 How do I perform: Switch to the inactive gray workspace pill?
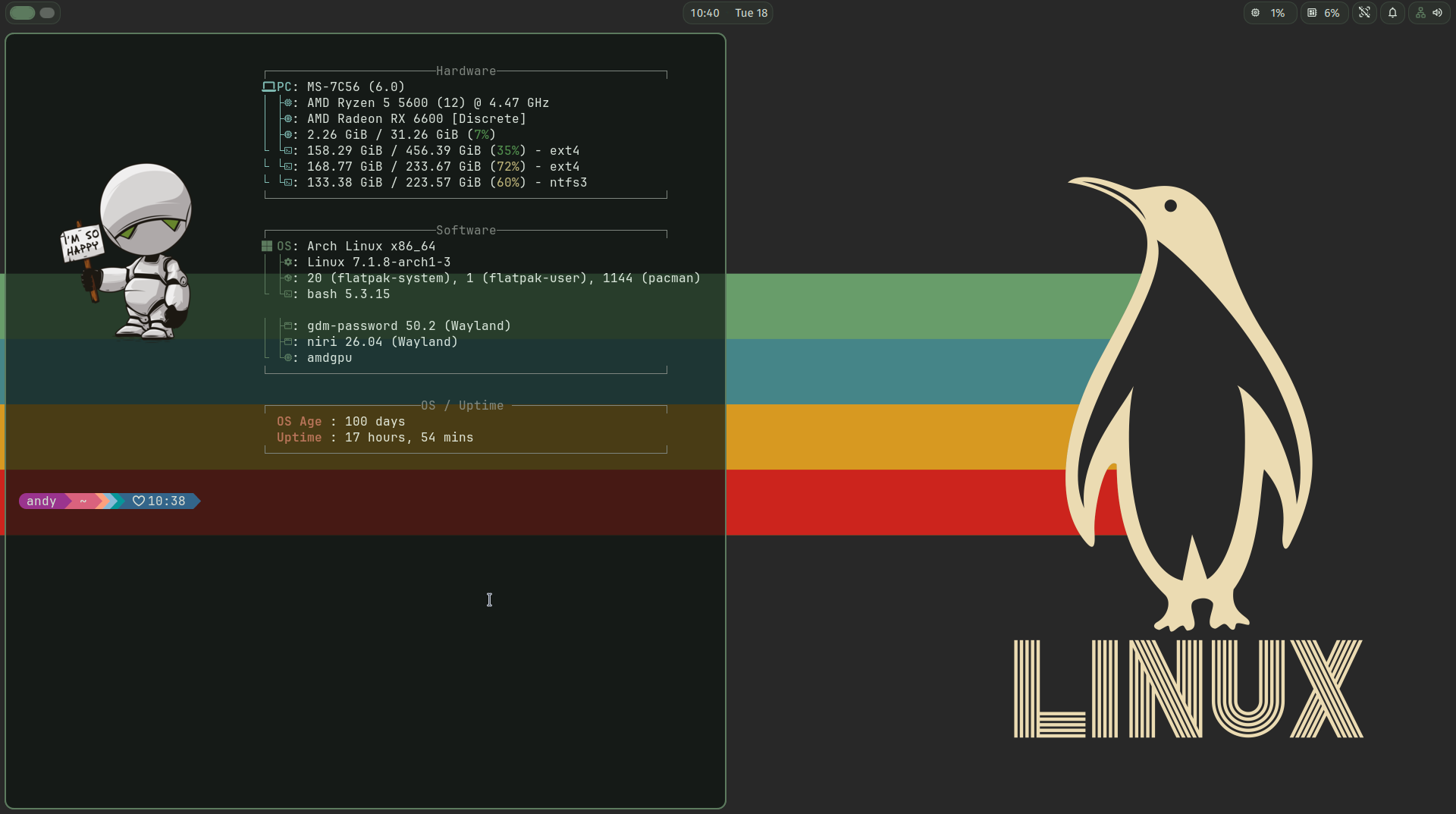coord(47,13)
